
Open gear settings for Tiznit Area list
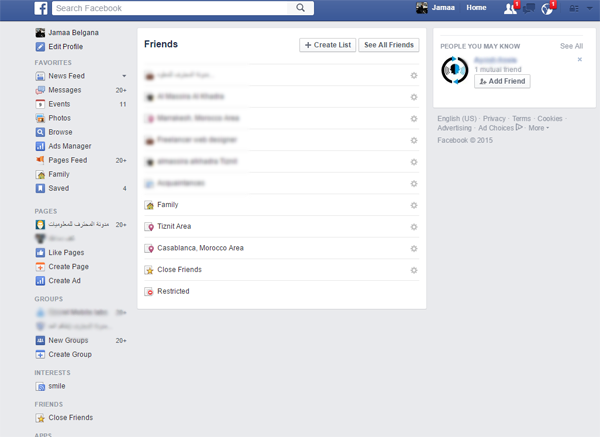point(414,227)
